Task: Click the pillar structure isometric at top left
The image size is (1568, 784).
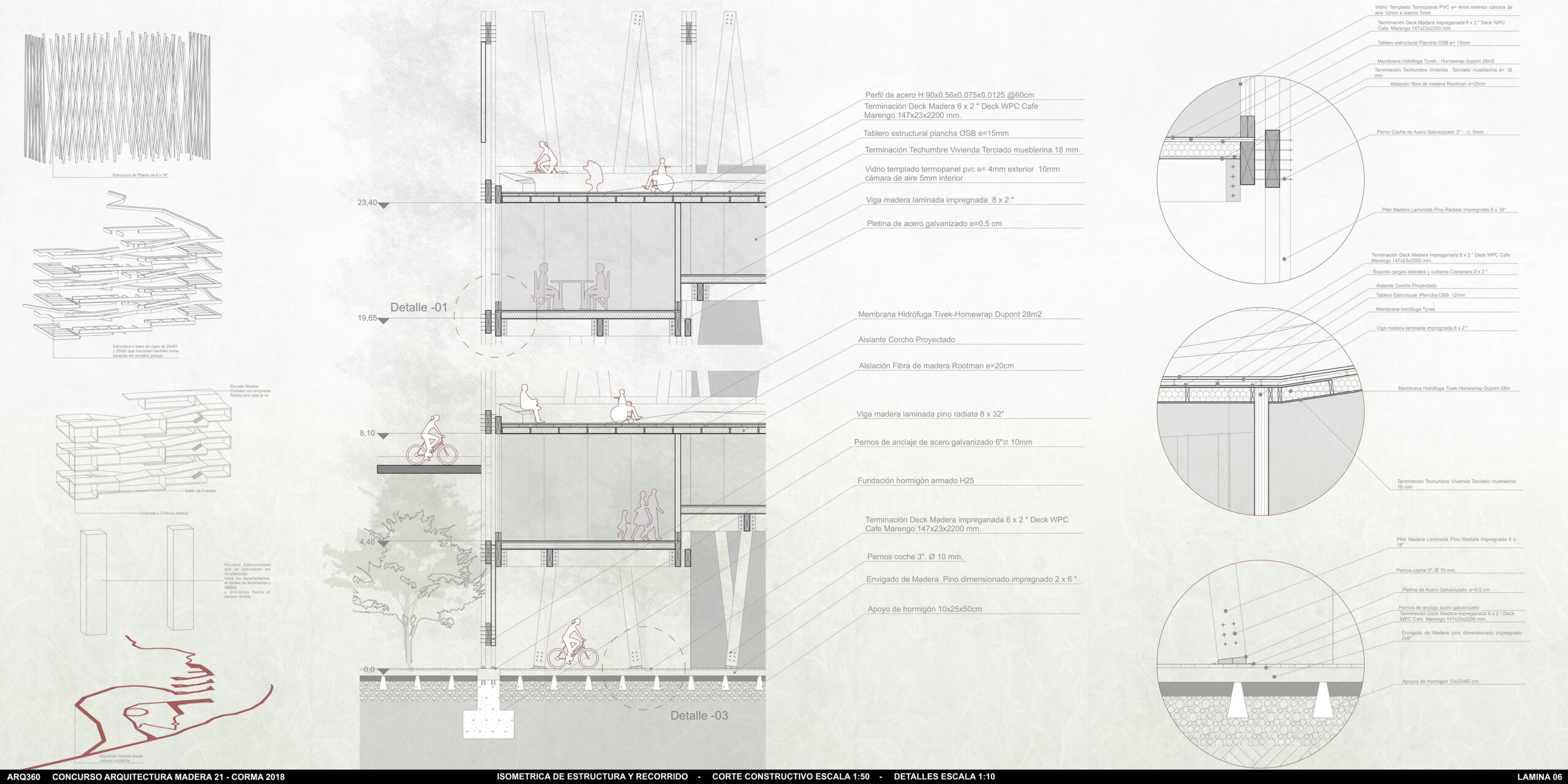Action: [x=118, y=97]
